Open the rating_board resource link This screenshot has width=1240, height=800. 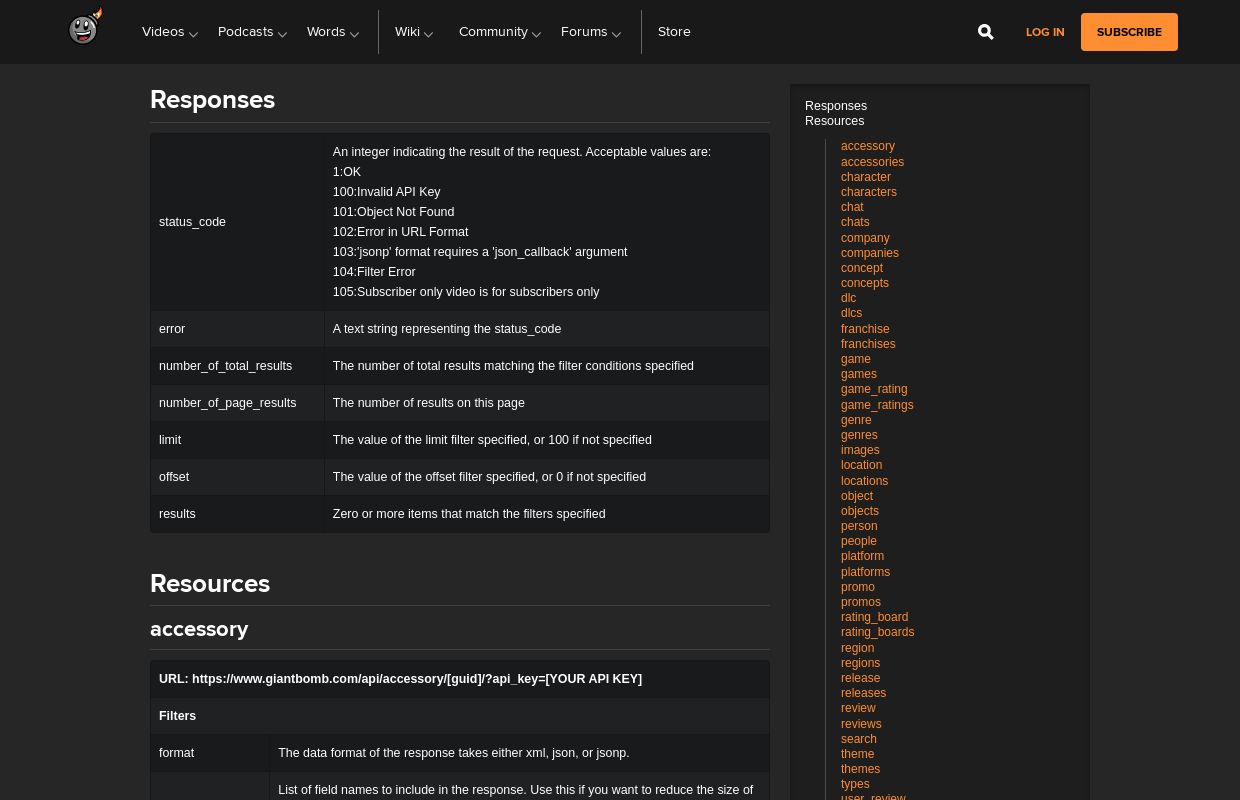tap(874, 617)
